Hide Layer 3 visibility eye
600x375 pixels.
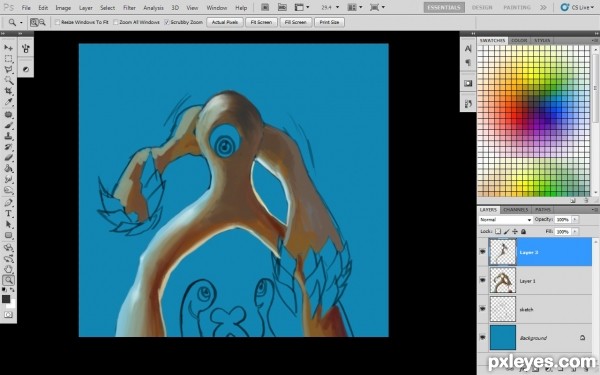(483, 251)
